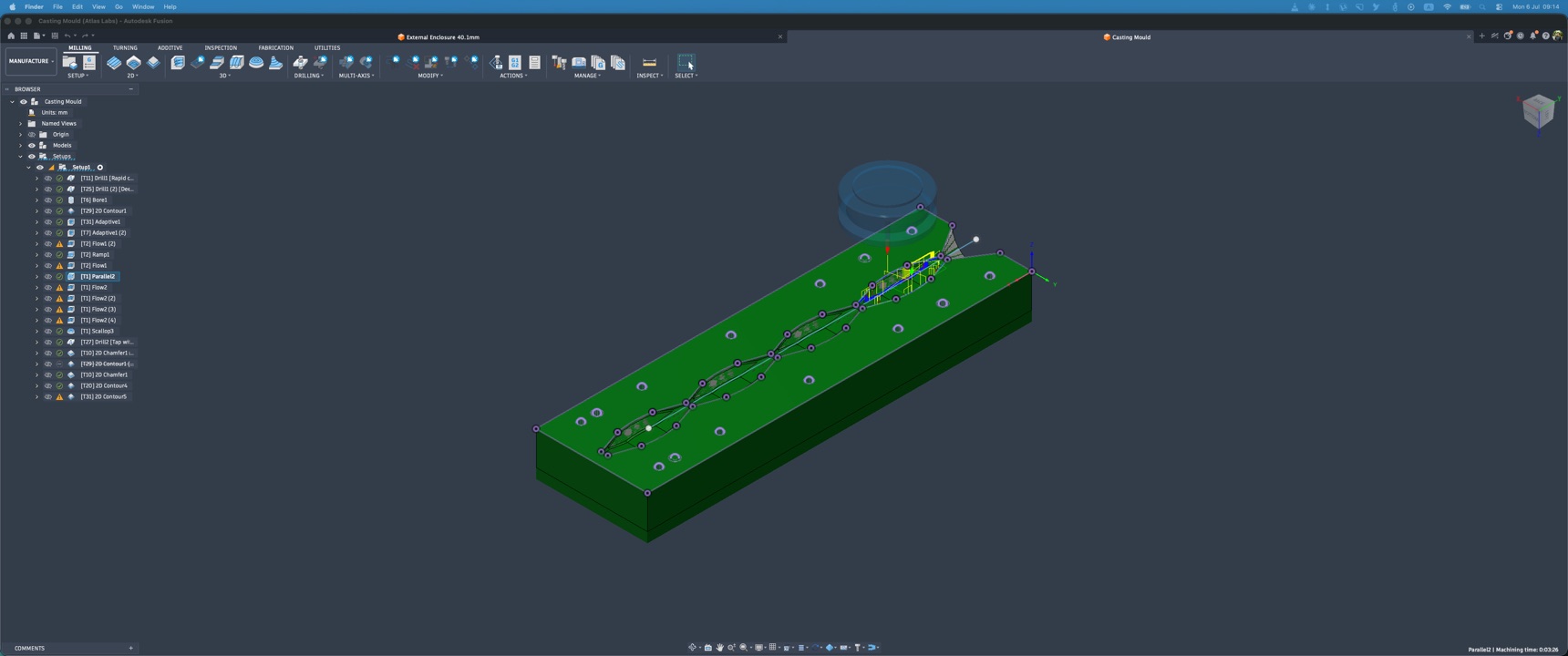
Task: Open the MULTI-AXIS dropdown menu
Action: (356, 76)
